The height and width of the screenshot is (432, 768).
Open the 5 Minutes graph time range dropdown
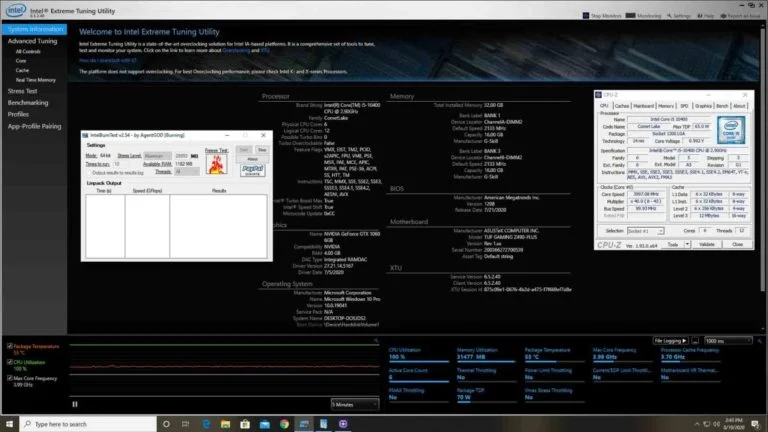pos(355,405)
